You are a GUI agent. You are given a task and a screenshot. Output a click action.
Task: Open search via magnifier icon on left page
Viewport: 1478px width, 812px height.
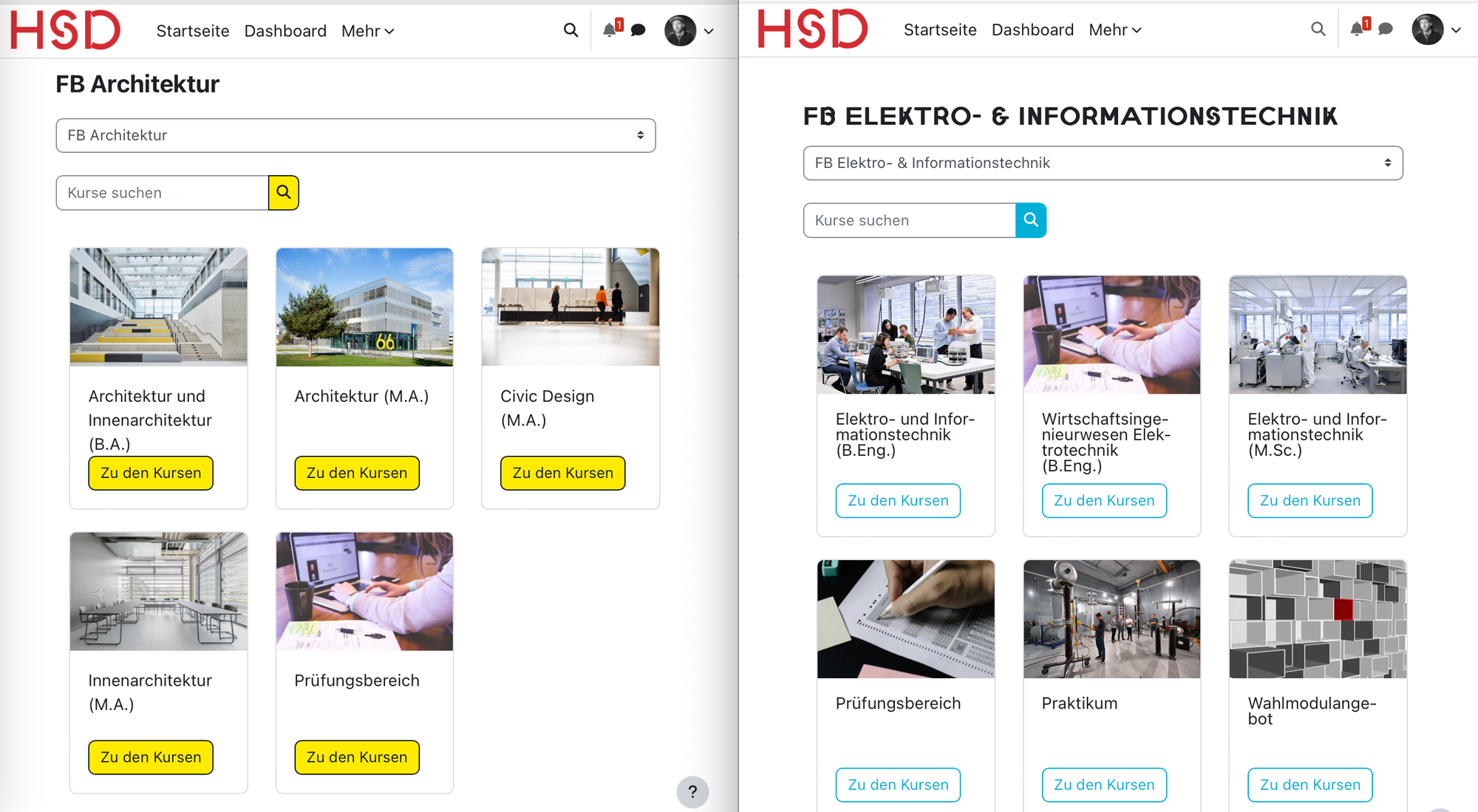tap(571, 30)
